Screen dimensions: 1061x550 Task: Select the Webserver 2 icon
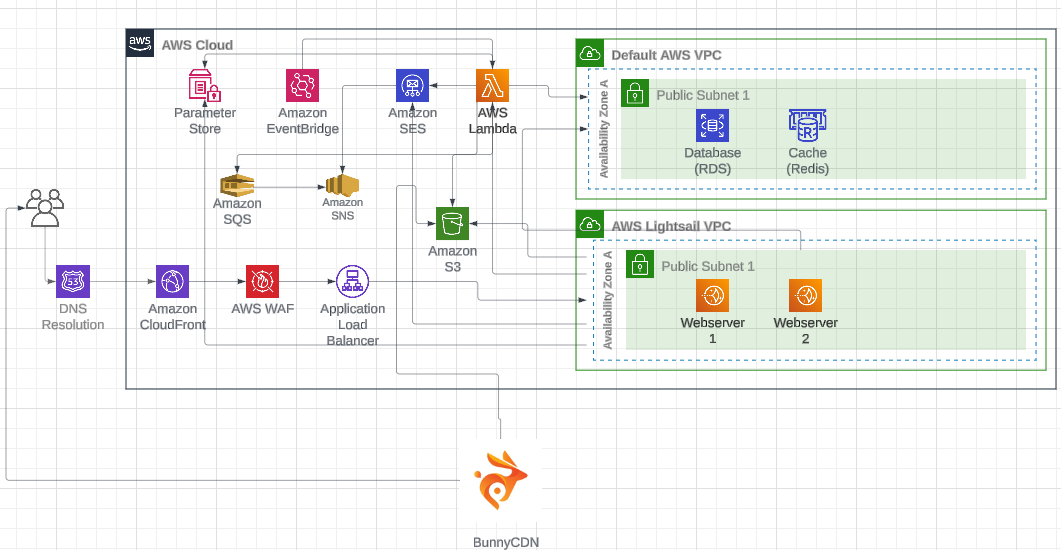point(805,296)
